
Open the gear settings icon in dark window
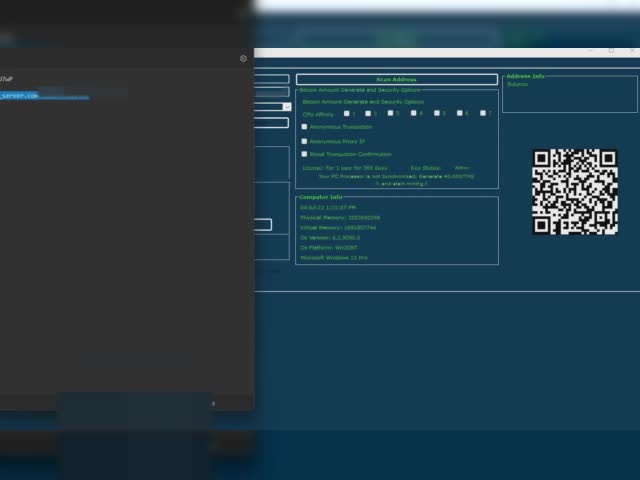click(243, 58)
